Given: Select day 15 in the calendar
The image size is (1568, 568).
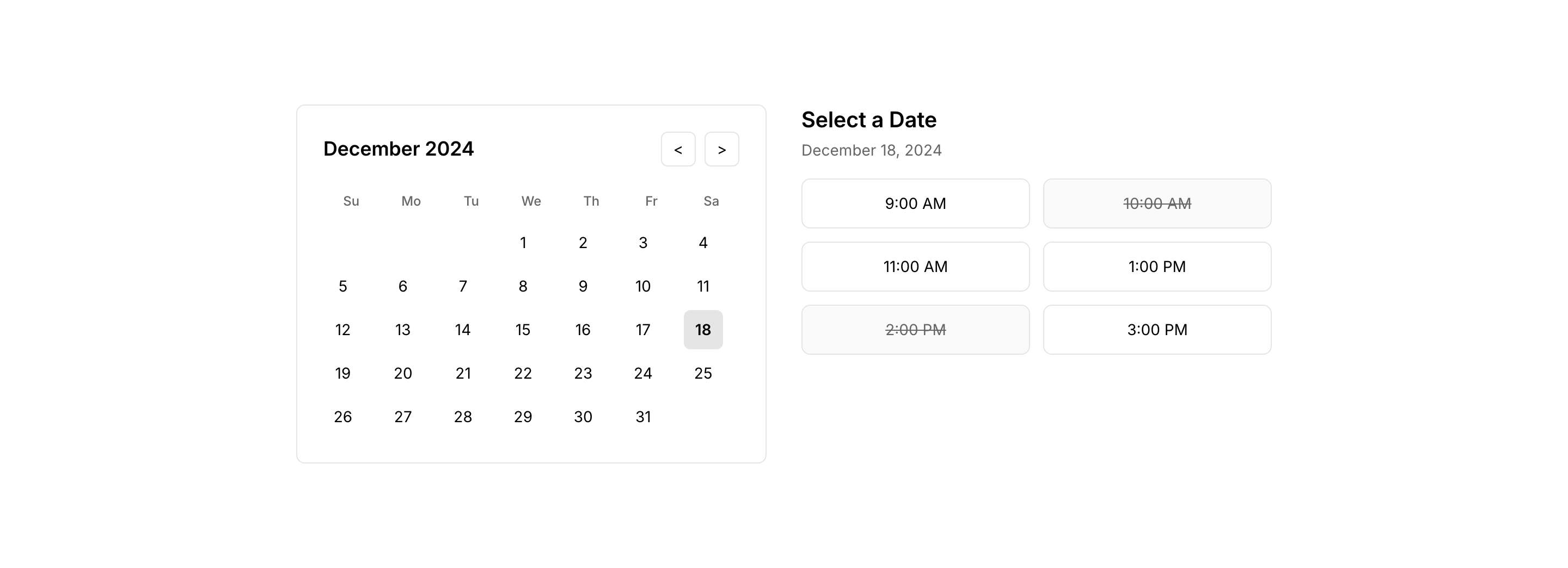Looking at the screenshot, I should point(523,330).
